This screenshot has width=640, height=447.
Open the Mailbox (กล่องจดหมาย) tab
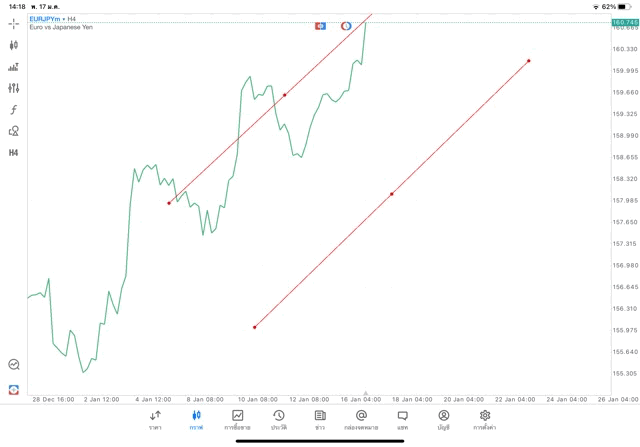click(x=361, y=420)
